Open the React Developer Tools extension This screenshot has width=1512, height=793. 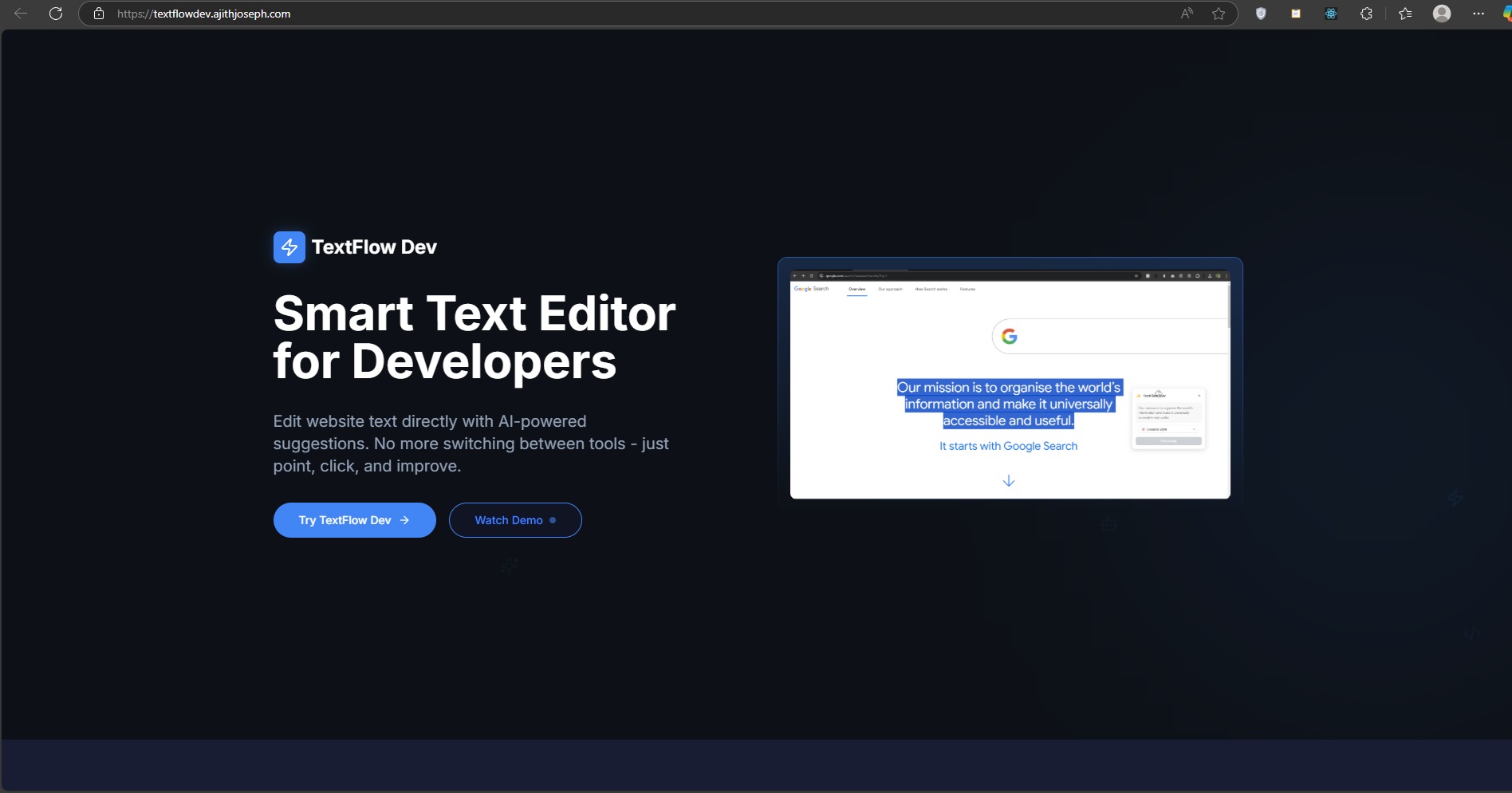(x=1331, y=14)
